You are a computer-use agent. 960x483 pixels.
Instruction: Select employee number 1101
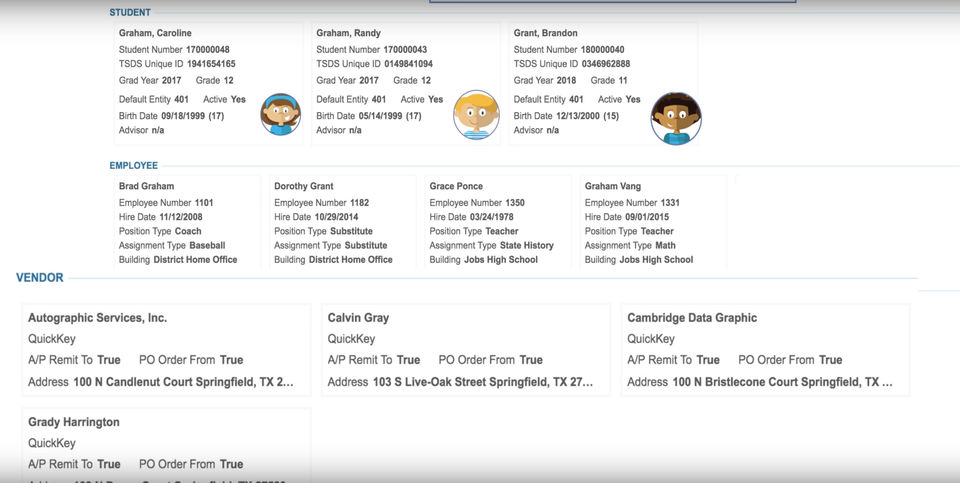click(204, 203)
